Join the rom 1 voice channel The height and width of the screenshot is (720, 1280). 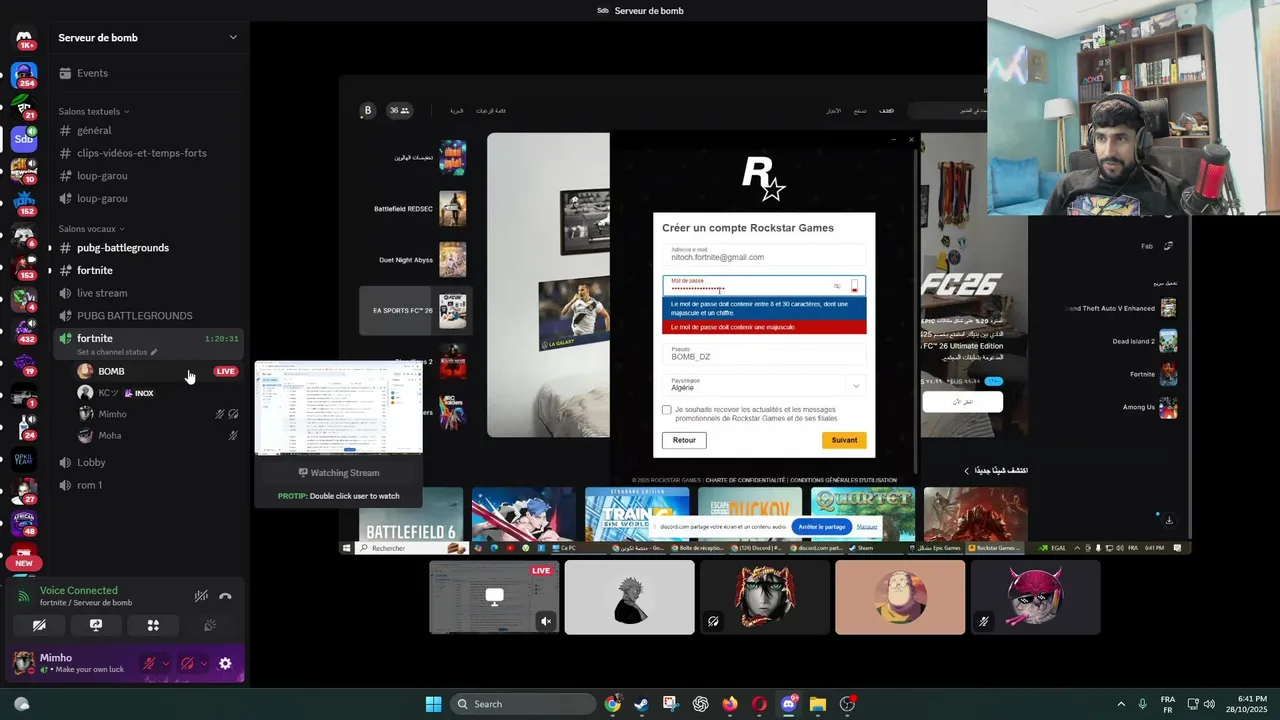[x=148, y=485]
